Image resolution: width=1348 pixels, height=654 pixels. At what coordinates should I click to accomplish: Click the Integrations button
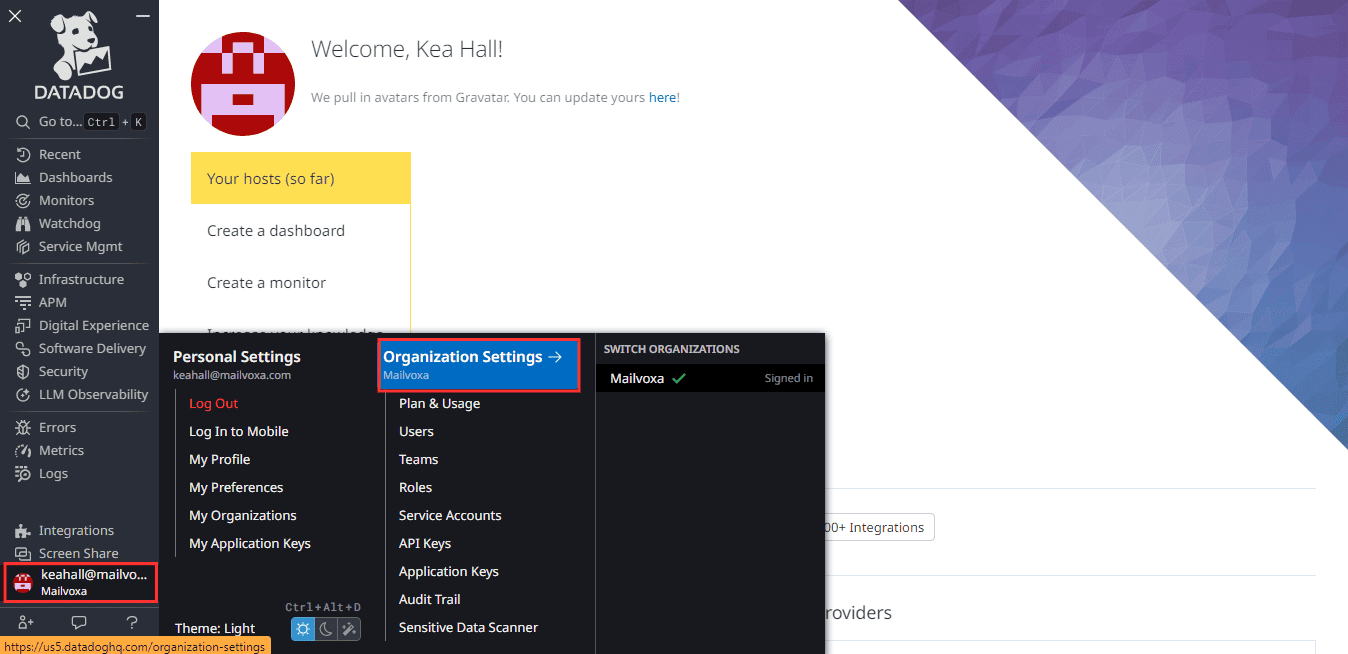point(879,527)
